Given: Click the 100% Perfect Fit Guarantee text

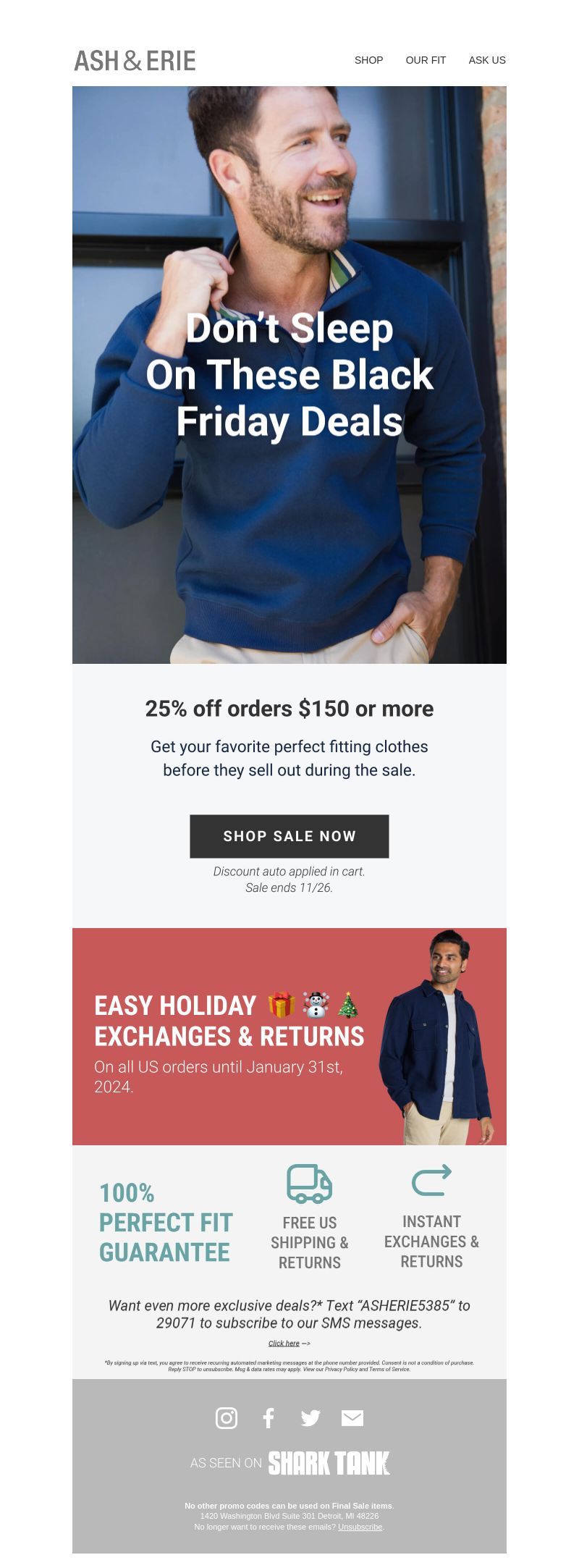Looking at the screenshot, I should 166,1223.
